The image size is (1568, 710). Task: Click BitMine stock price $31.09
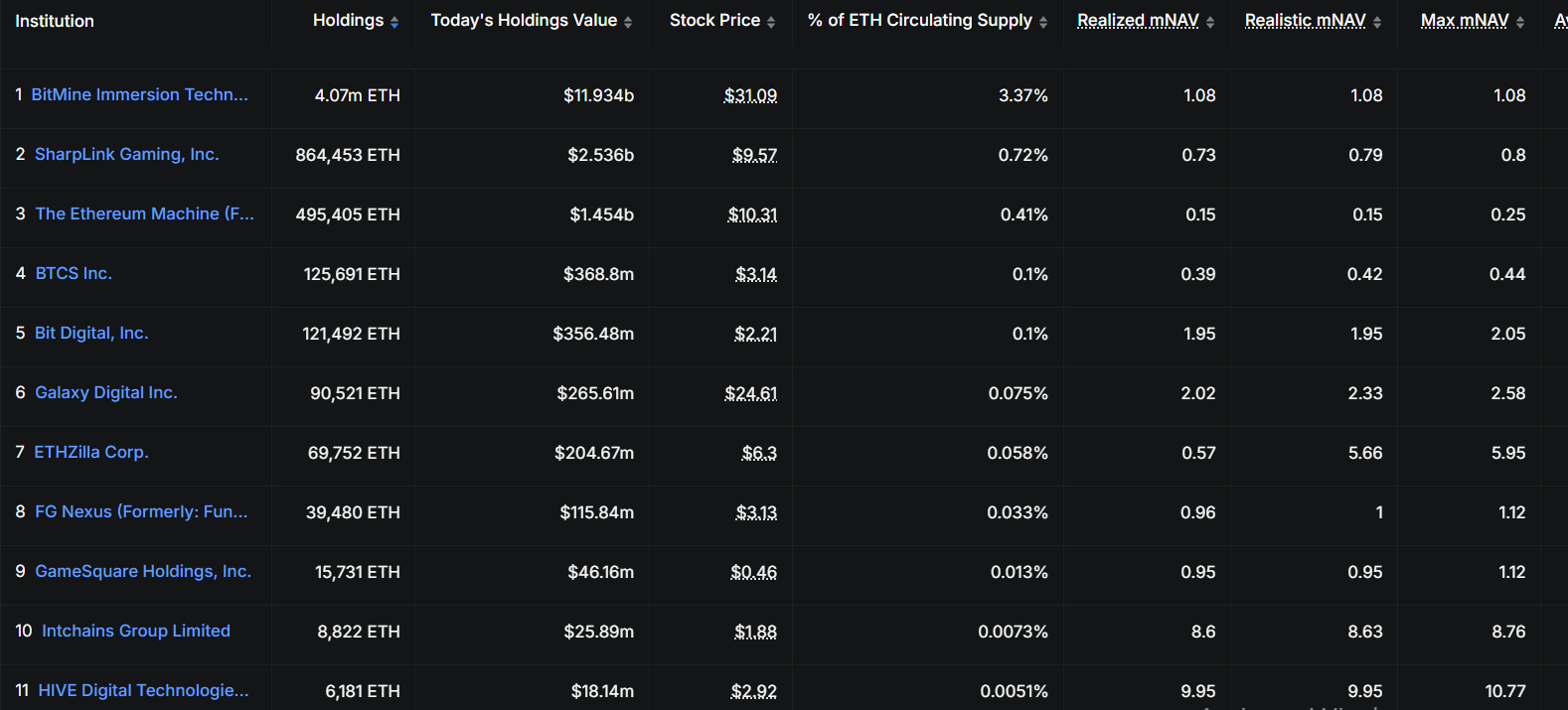click(x=750, y=95)
